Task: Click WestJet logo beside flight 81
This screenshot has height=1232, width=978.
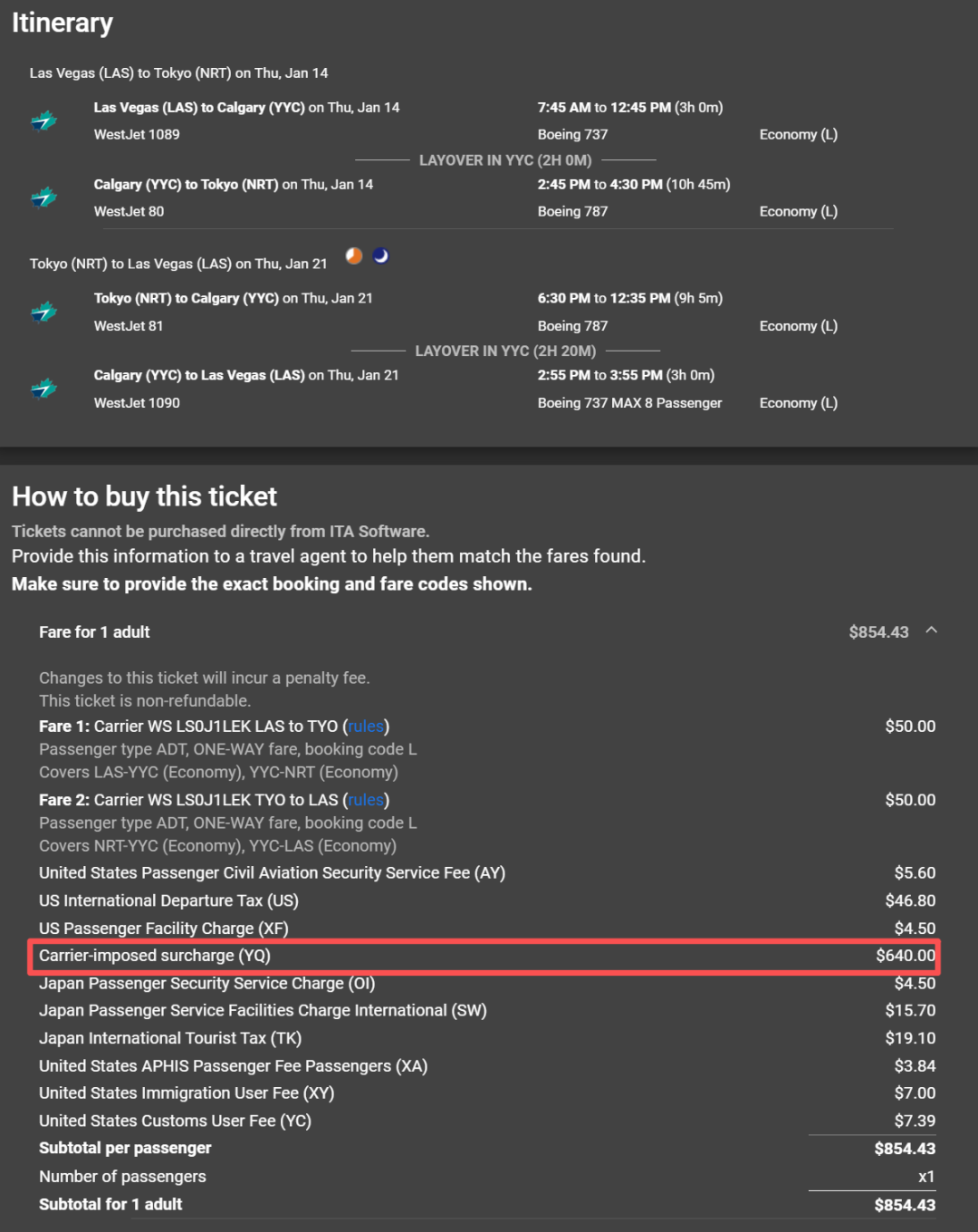Action: pyautogui.click(x=43, y=312)
